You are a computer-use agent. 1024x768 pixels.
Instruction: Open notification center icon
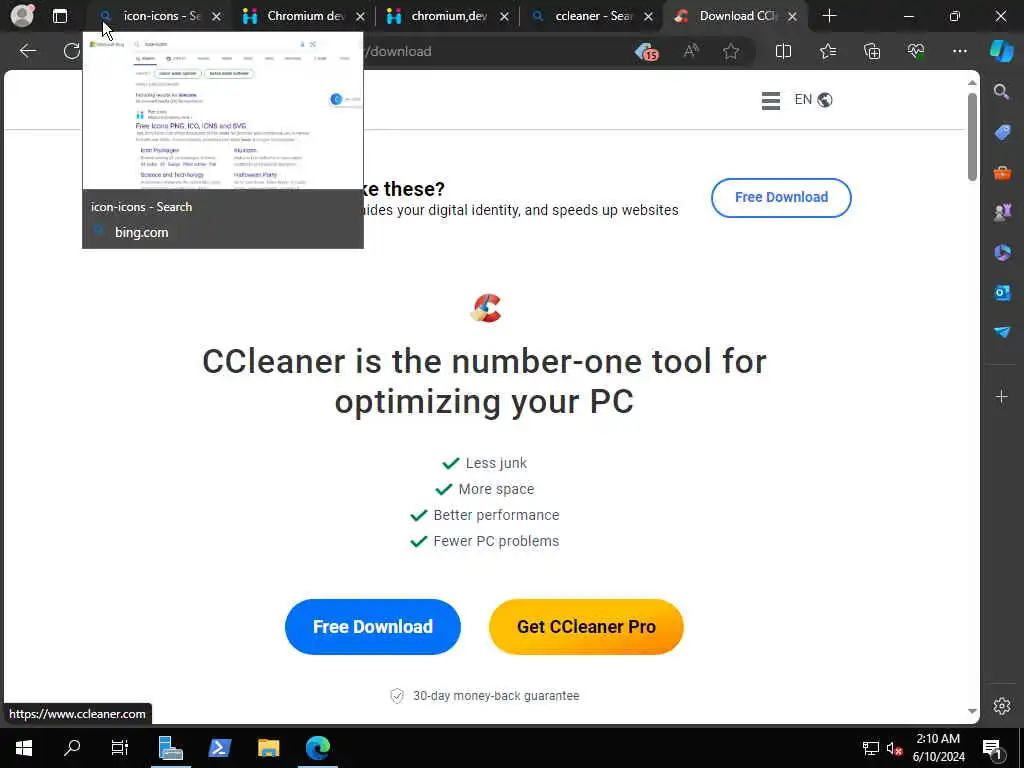[993, 748]
